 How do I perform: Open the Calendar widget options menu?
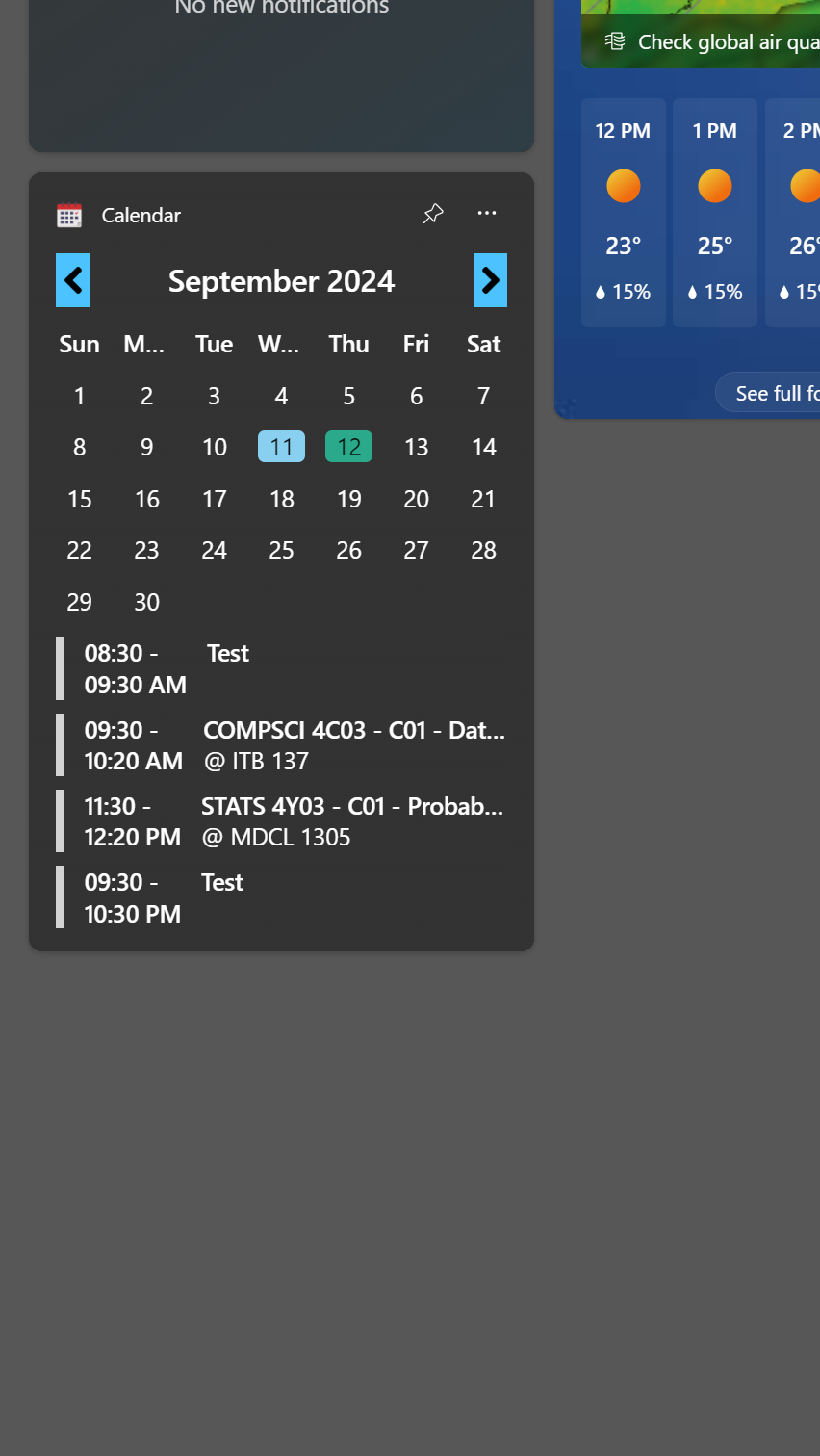[487, 213]
